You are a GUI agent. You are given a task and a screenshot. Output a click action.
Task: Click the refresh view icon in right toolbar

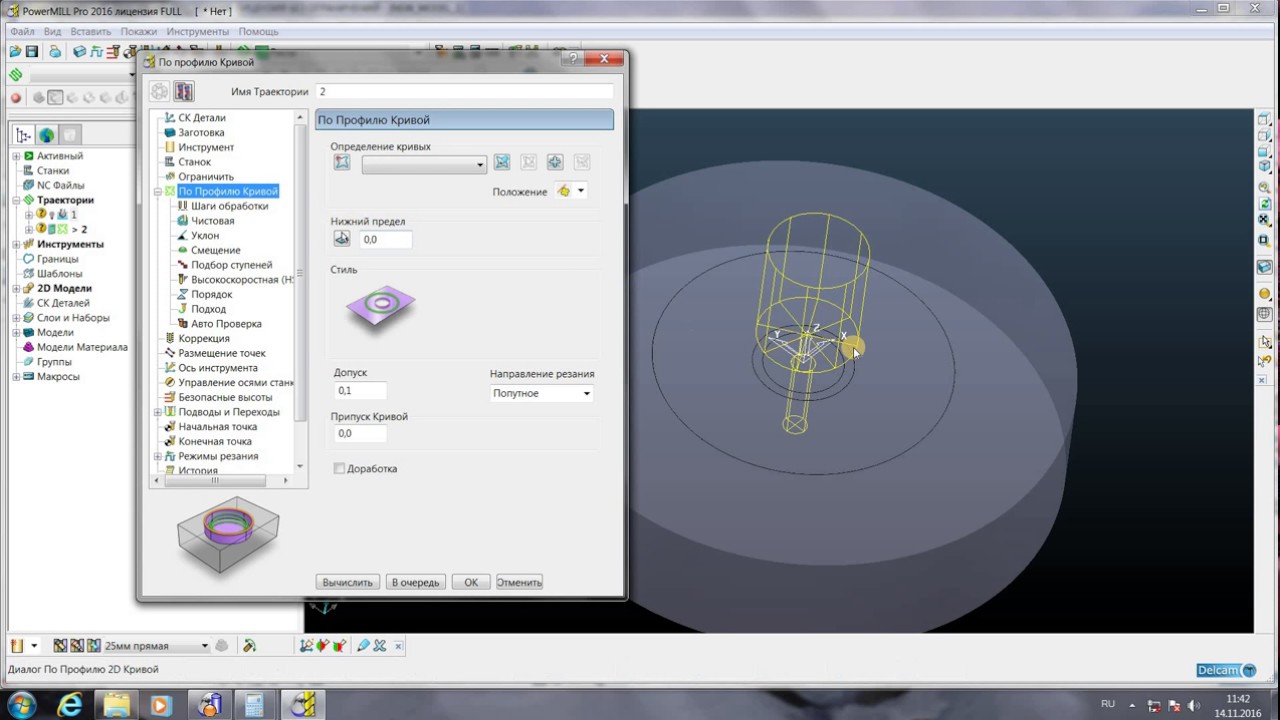coord(1265,204)
